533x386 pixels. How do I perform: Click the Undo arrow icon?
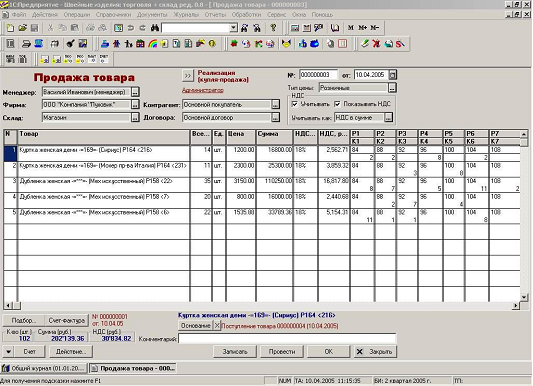point(131,28)
